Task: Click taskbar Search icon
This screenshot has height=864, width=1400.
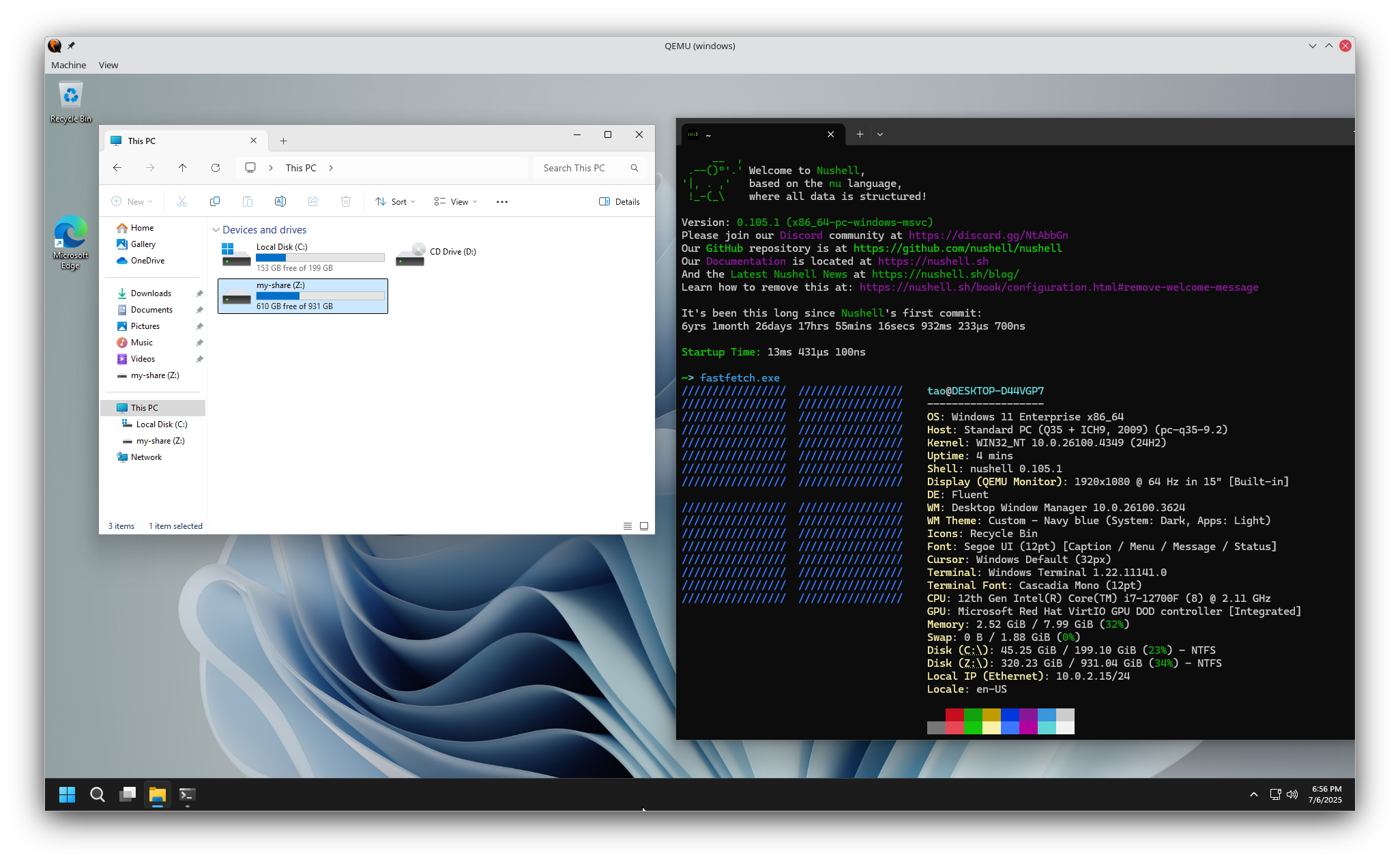Action: (x=98, y=794)
